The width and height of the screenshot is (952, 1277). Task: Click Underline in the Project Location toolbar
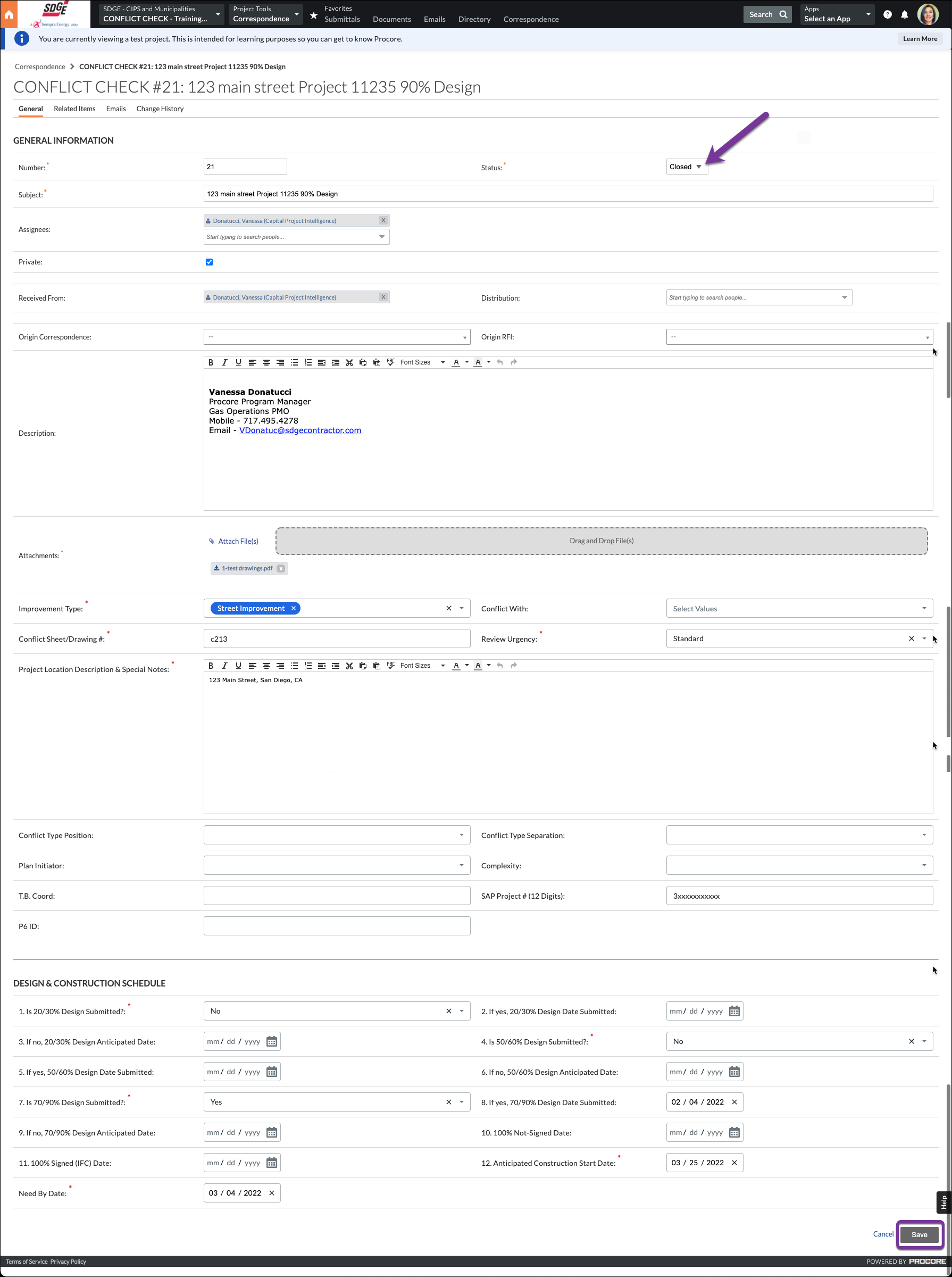tap(238, 665)
